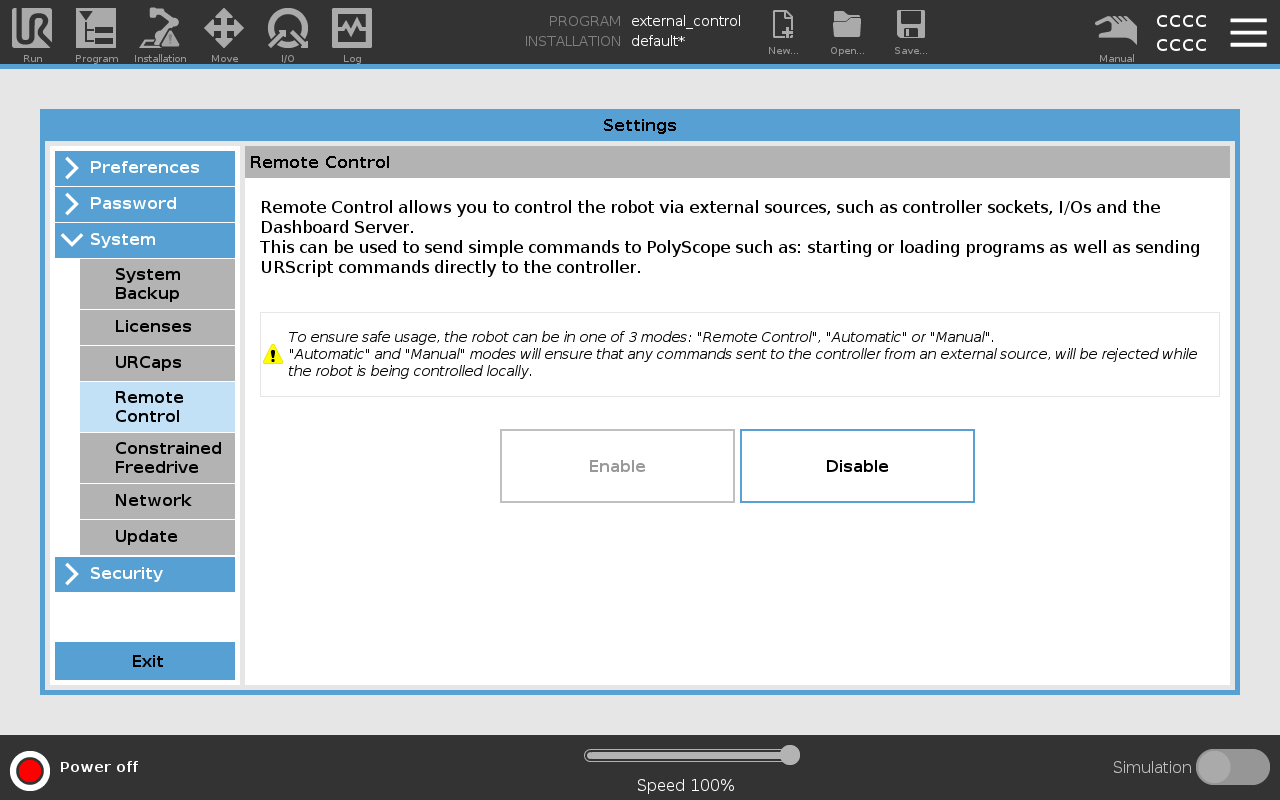Open the Log tab icon
Viewport: 1280px width, 800px height.
pos(352,30)
